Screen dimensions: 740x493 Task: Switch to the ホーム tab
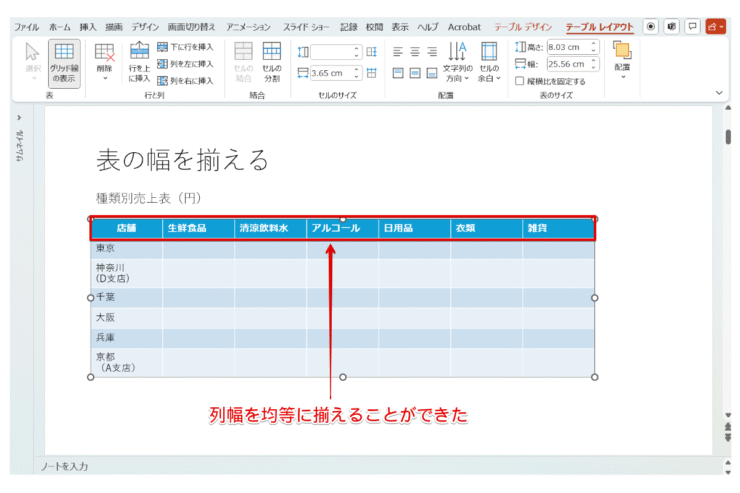tap(60, 27)
